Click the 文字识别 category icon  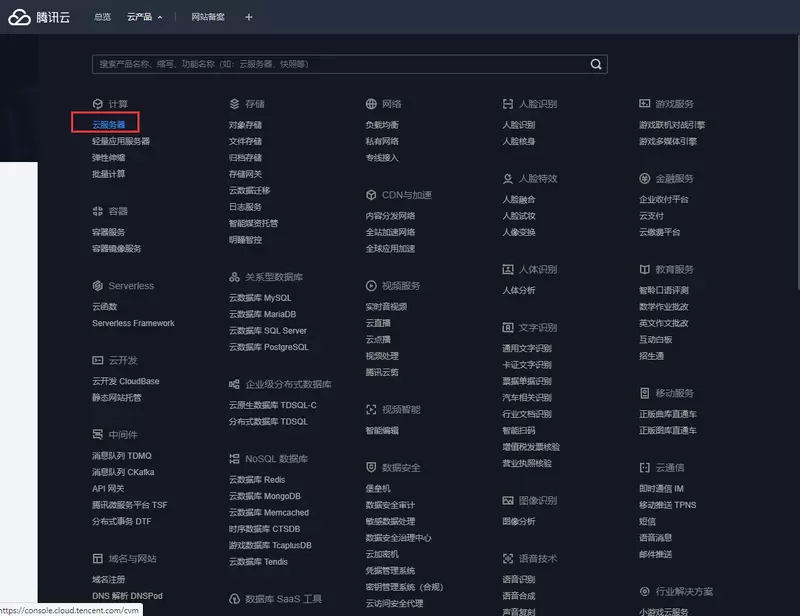tap(508, 328)
